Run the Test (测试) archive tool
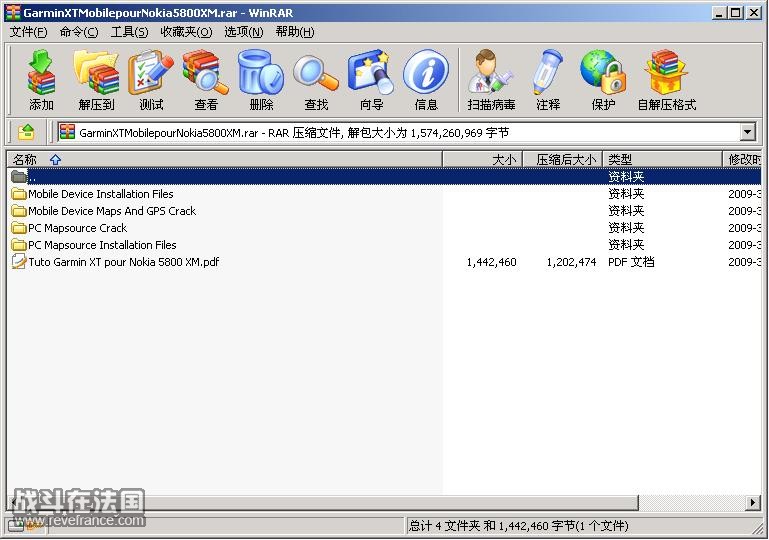This screenshot has width=769, height=540. pos(151,80)
